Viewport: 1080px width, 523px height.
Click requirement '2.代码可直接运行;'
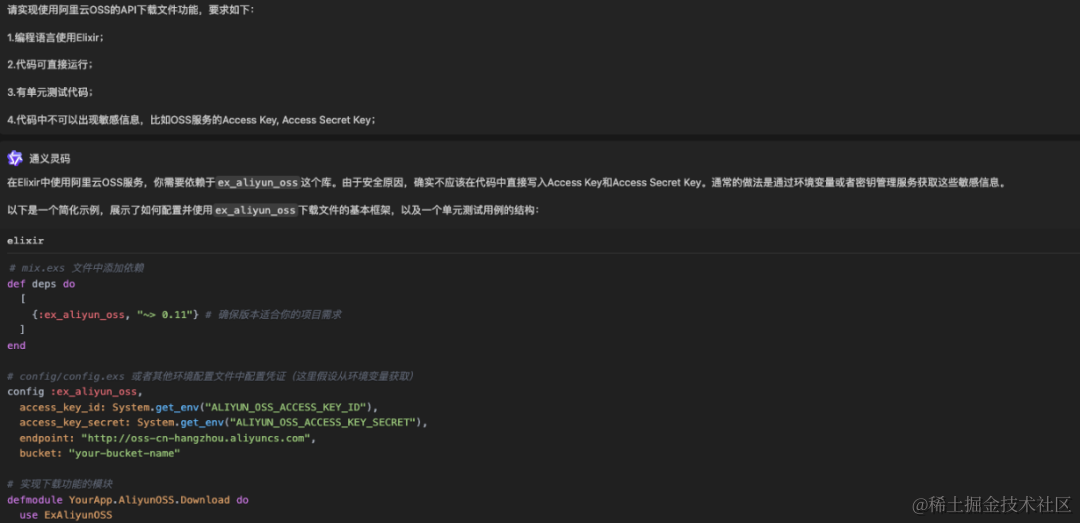click(50, 64)
